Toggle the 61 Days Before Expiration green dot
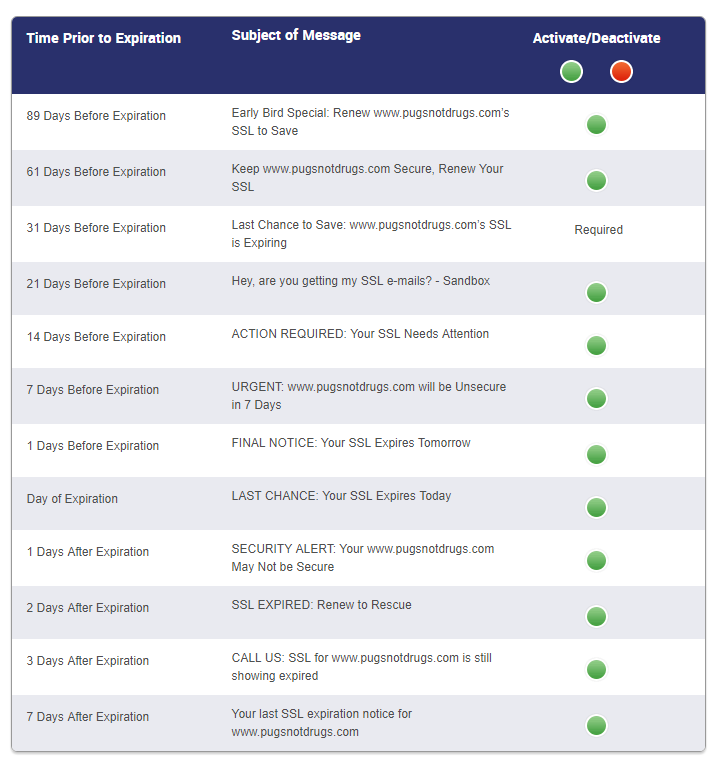This screenshot has height=769, width=721. pos(596,180)
